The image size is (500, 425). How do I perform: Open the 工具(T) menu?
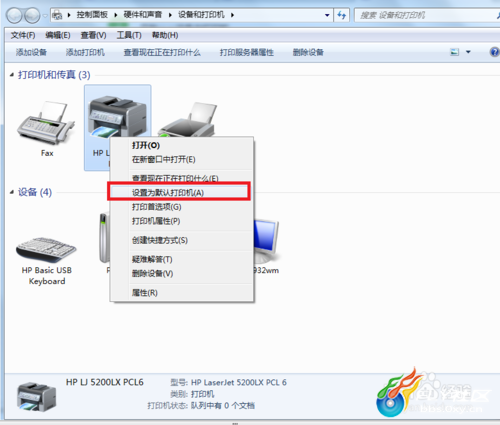pyautogui.click(x=129, y=35)
